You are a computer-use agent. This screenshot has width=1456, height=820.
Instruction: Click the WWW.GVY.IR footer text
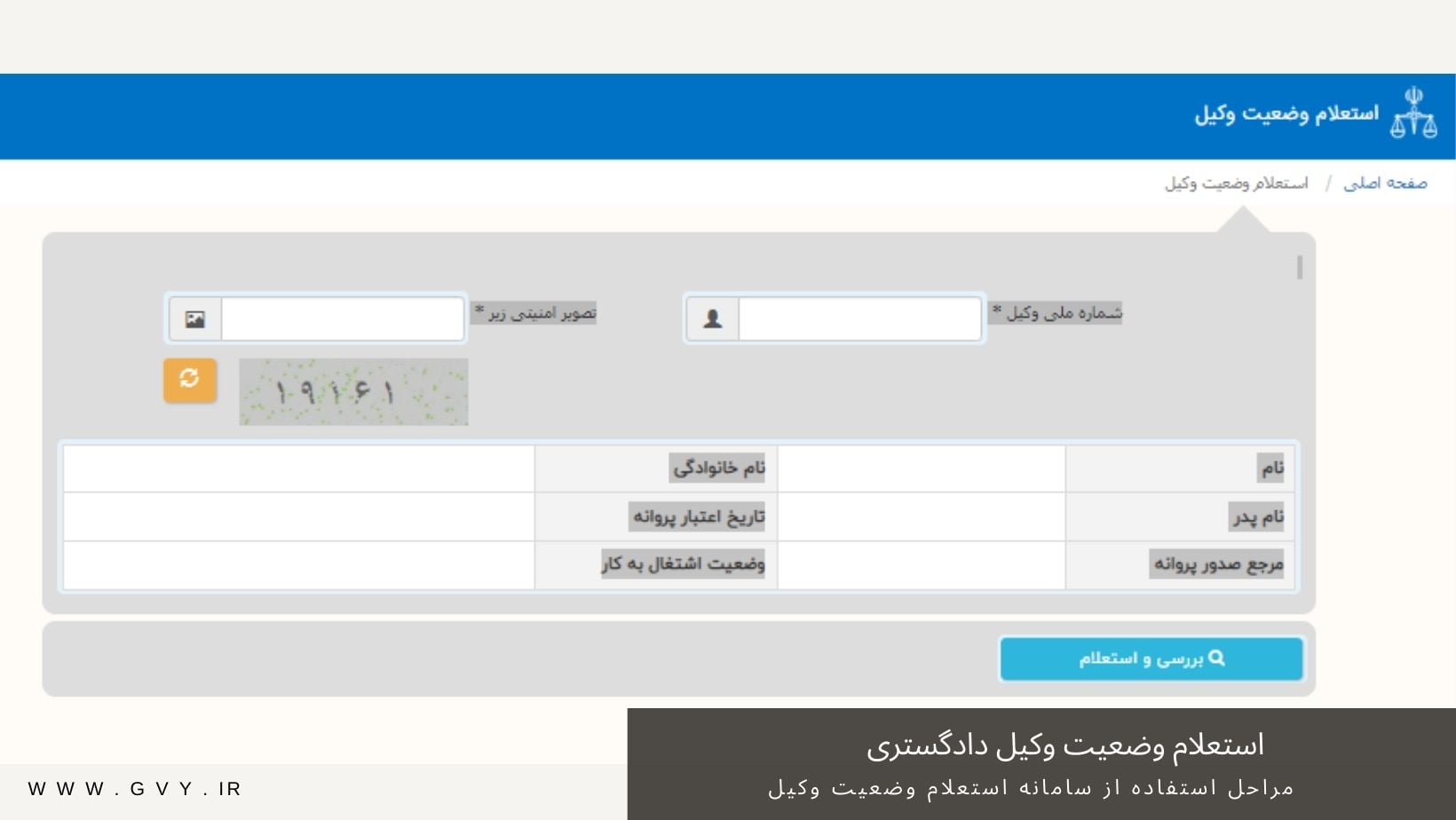click(135, 789)
